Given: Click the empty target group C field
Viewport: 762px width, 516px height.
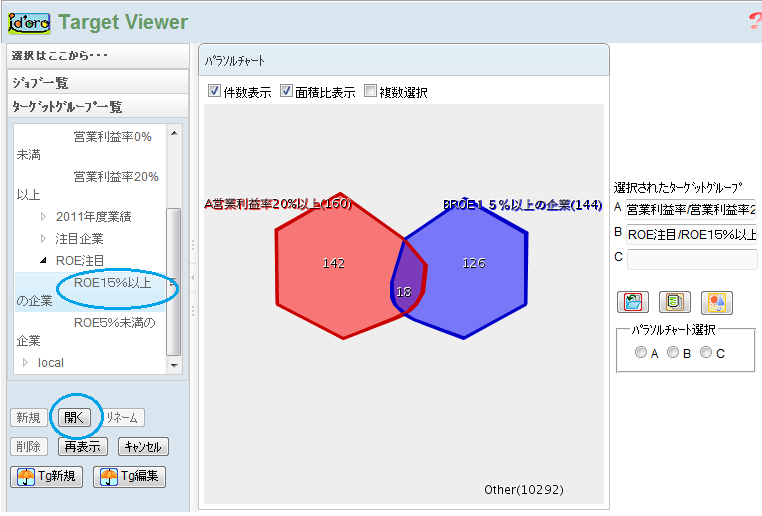Looking at the screenshot, I should pyautogui.click(x=691, y=259).
